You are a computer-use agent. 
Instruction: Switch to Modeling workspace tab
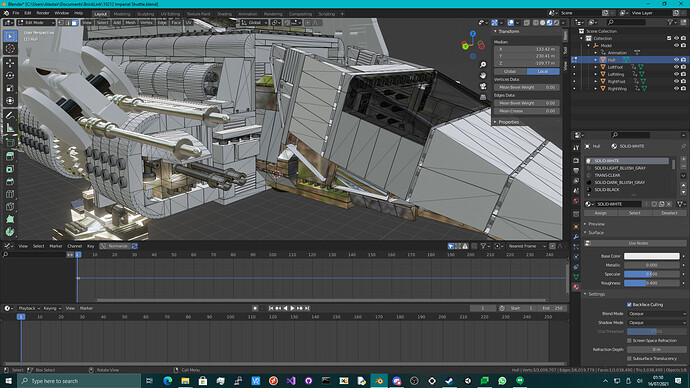click(x=122, y=14)
